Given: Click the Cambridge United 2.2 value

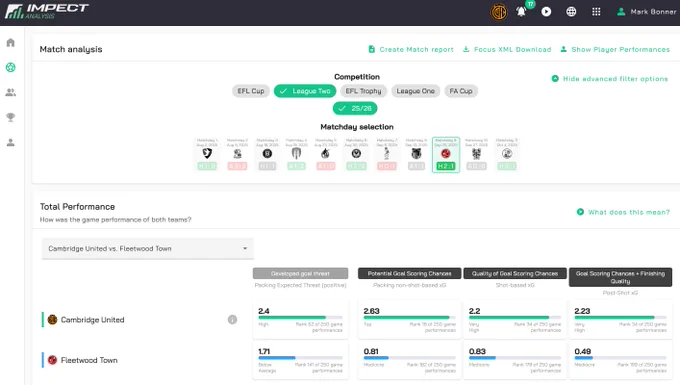Looking at the screenshot, I should point(474,311).
